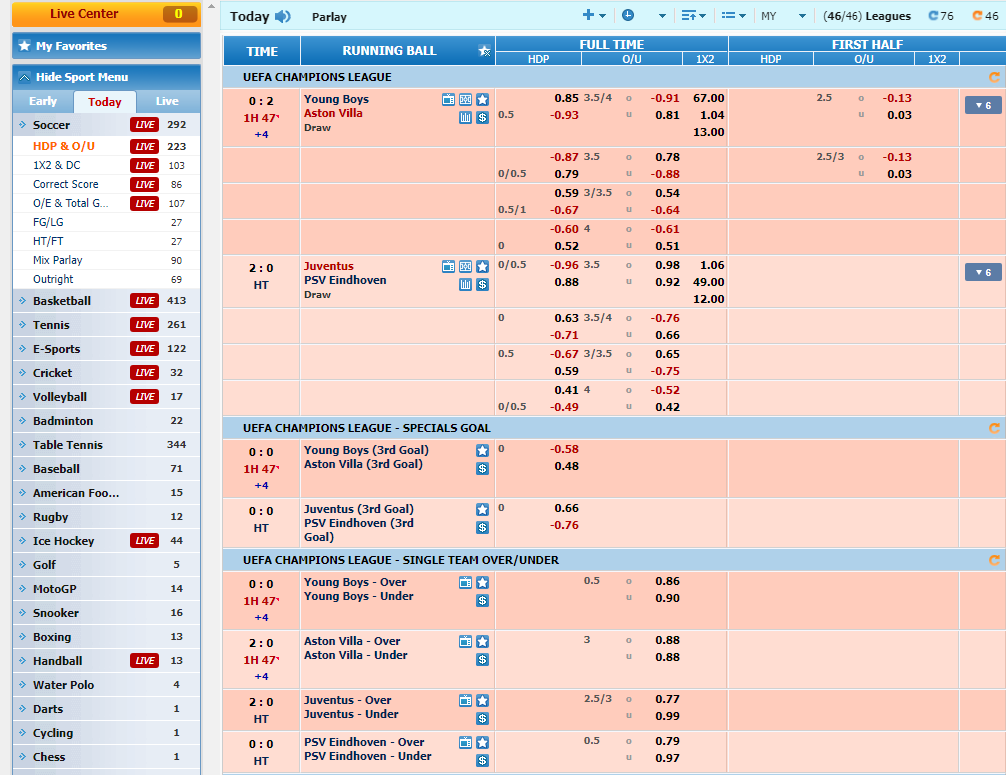The width and height of the screenshot is (1006, 775).
Task: Open statistics chart icon for Juventus match
Action: tap(465, 284)
